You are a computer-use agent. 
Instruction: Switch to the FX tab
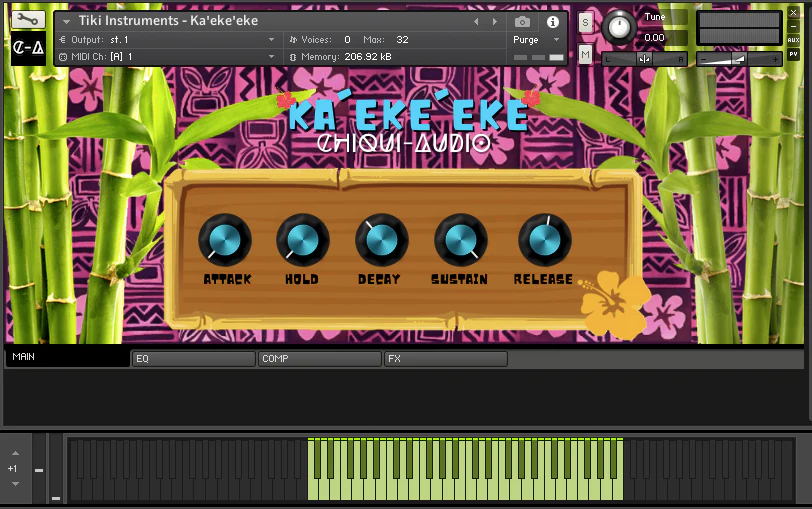445,358
